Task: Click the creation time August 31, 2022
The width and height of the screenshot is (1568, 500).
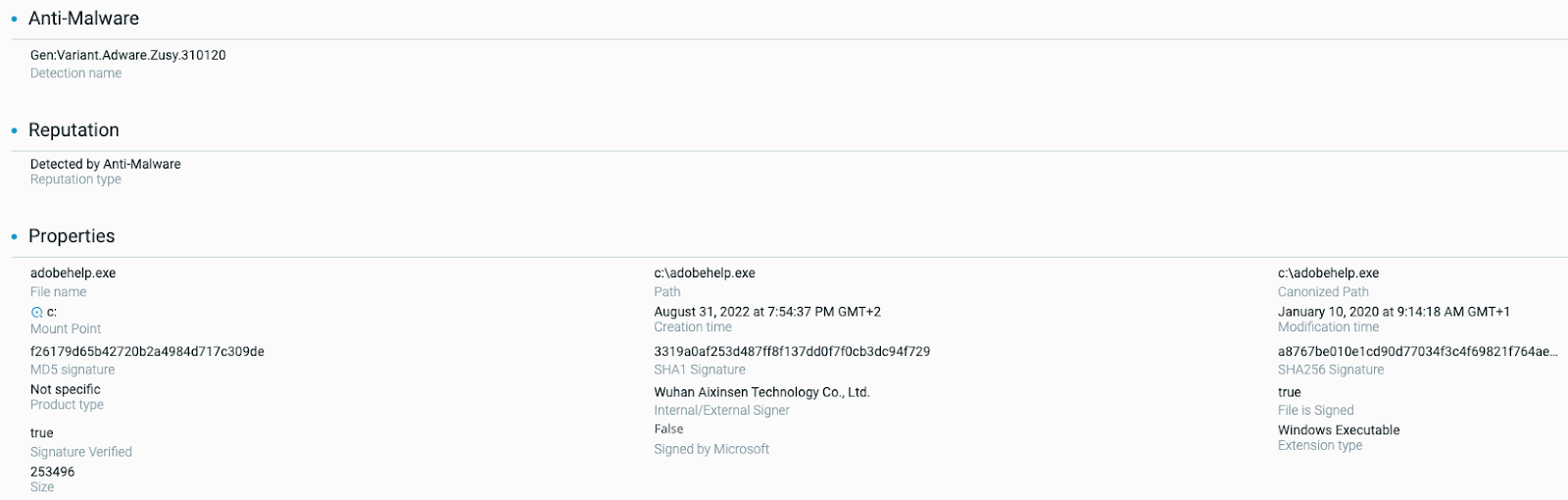Action: [x=767, y=312]
